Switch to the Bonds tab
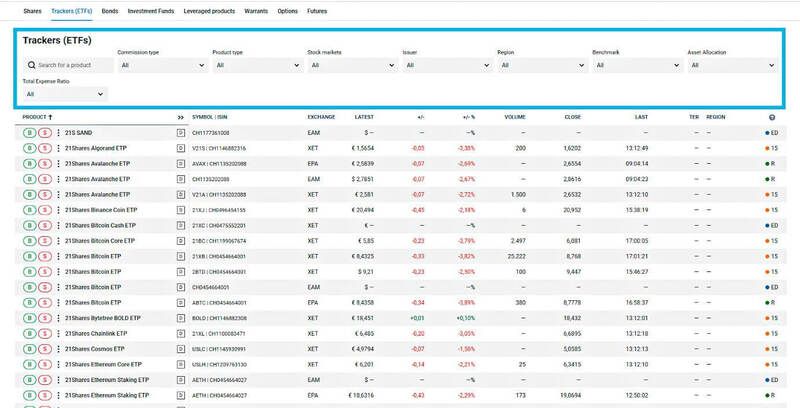Screen dimensions: 800x408 click(x=110, y=11)
